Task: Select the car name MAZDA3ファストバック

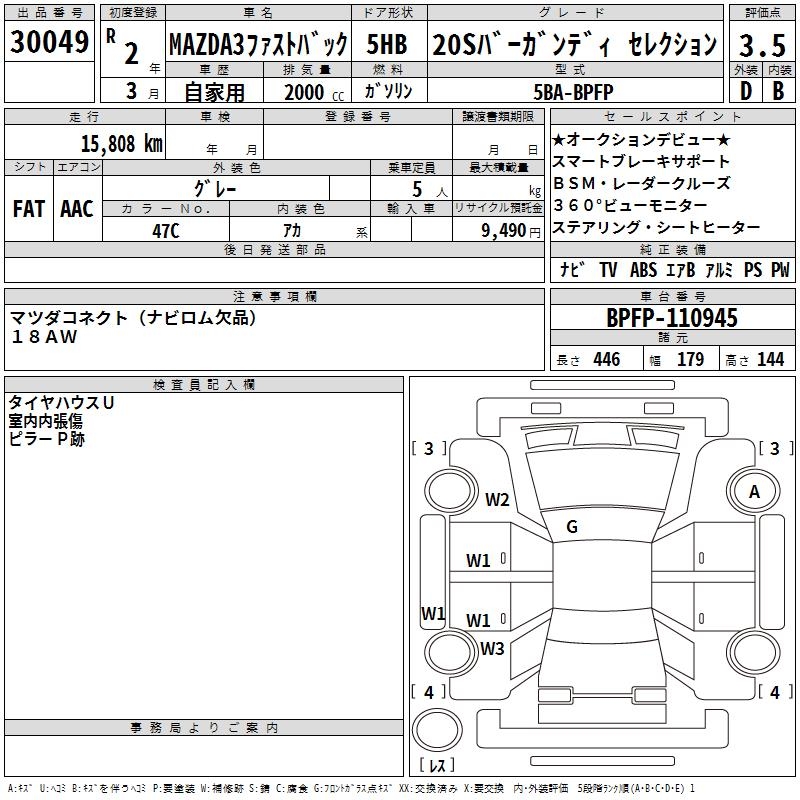Action: tap(258, 44)
